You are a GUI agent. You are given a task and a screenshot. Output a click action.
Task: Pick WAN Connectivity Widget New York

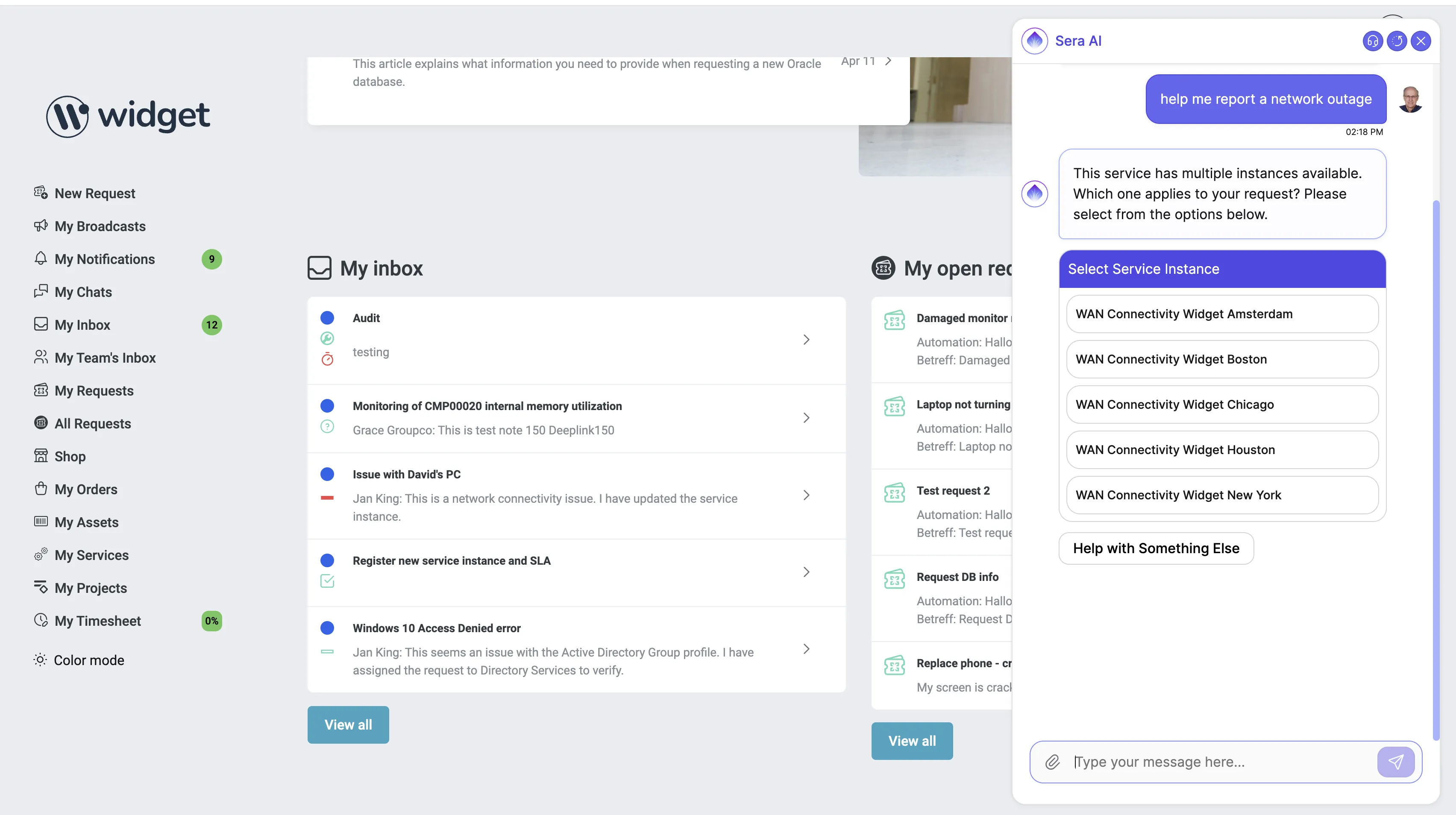tap(1222, 495)
